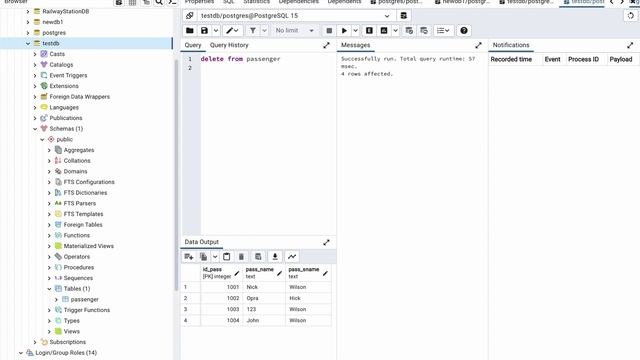
Task: Edit the pass_sname column pencil icon
Action: pos(325,273)
